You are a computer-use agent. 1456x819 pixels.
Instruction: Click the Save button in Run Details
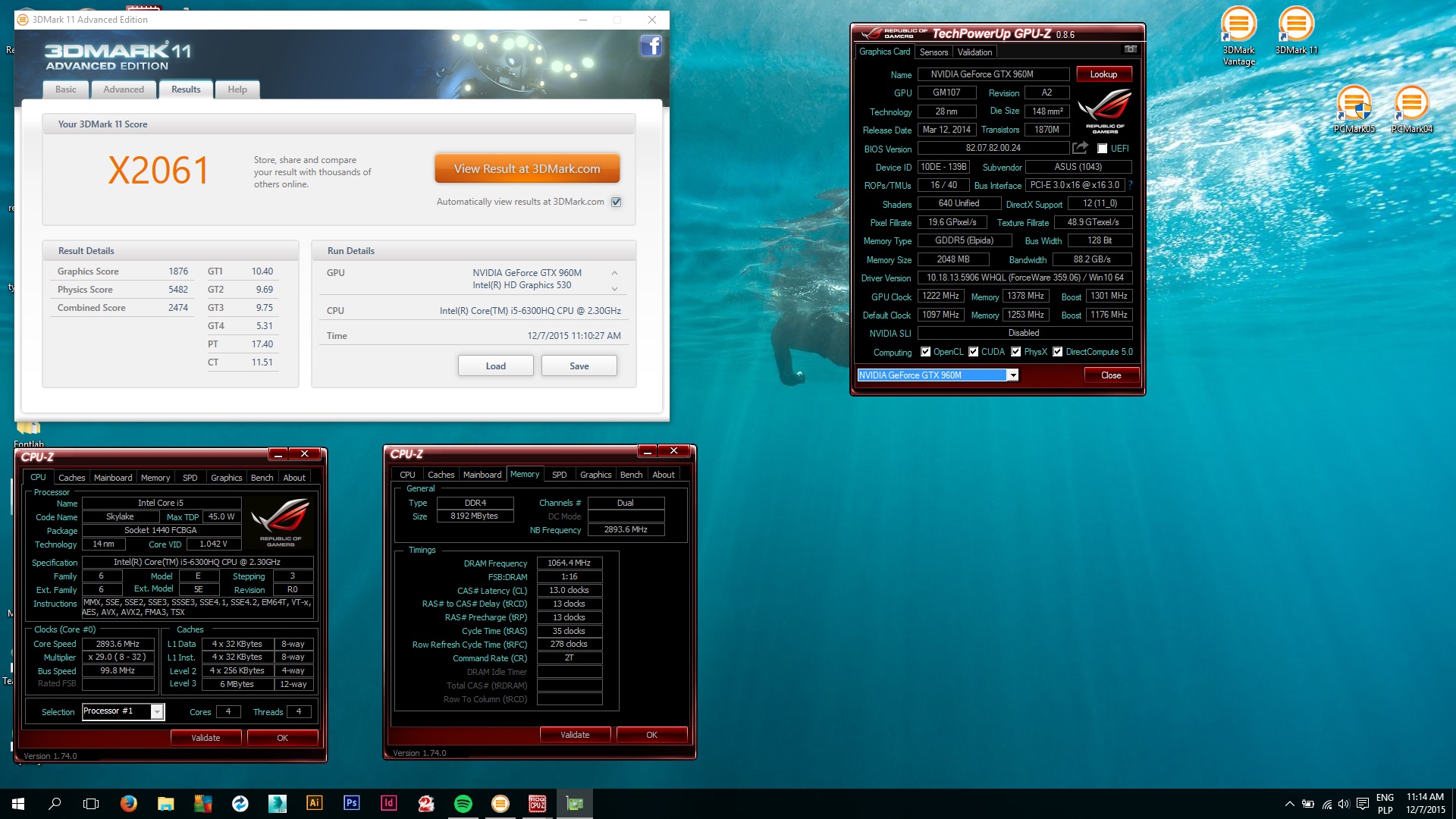tap(579, 366)
